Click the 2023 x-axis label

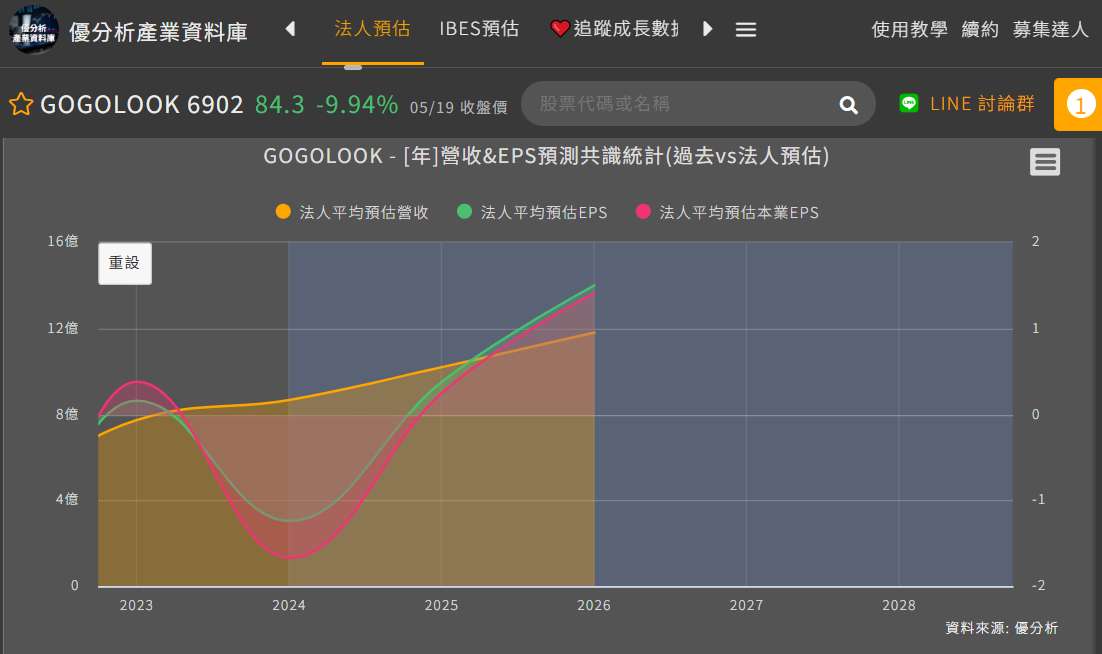click(136, 606)
